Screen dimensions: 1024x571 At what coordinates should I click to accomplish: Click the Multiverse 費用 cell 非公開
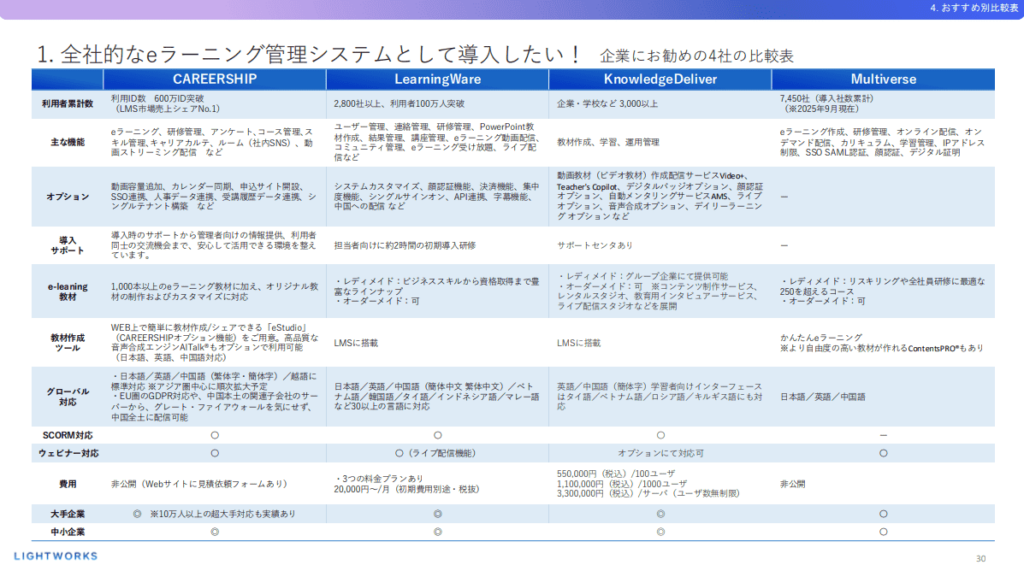point(792,484)
